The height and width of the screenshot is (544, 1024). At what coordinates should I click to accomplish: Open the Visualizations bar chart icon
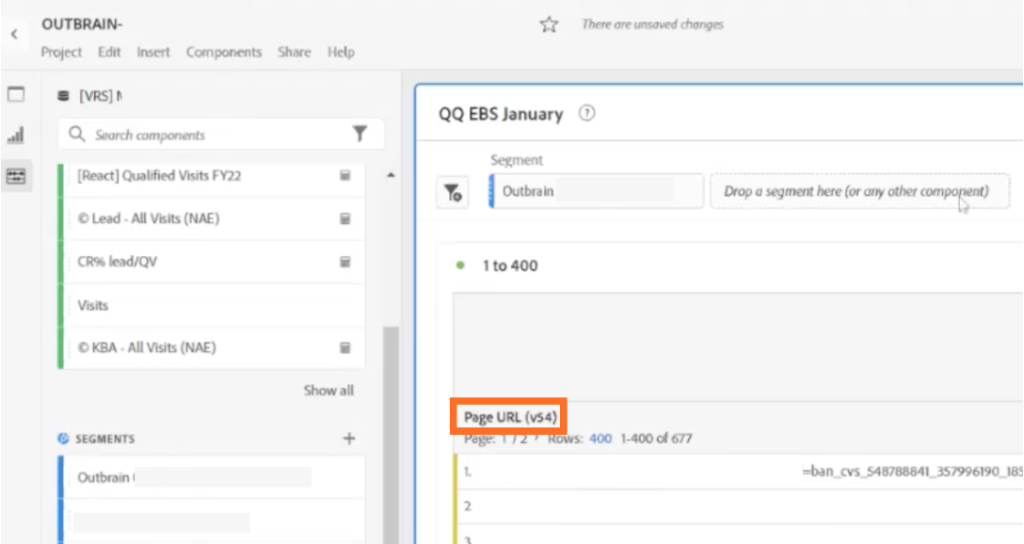15,135
